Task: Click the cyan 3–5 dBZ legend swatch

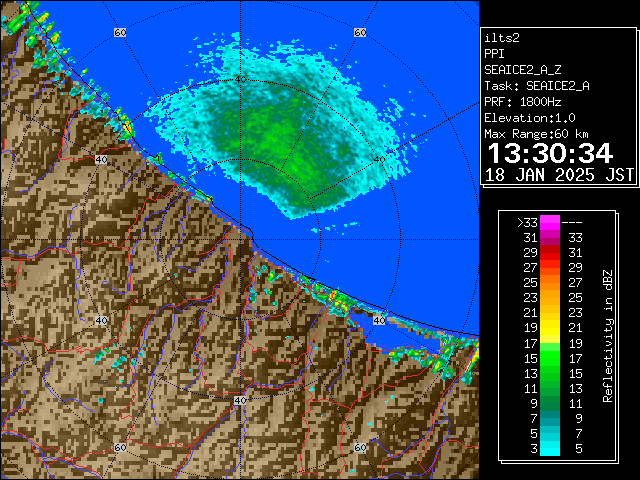Action: tap(550, 448)
